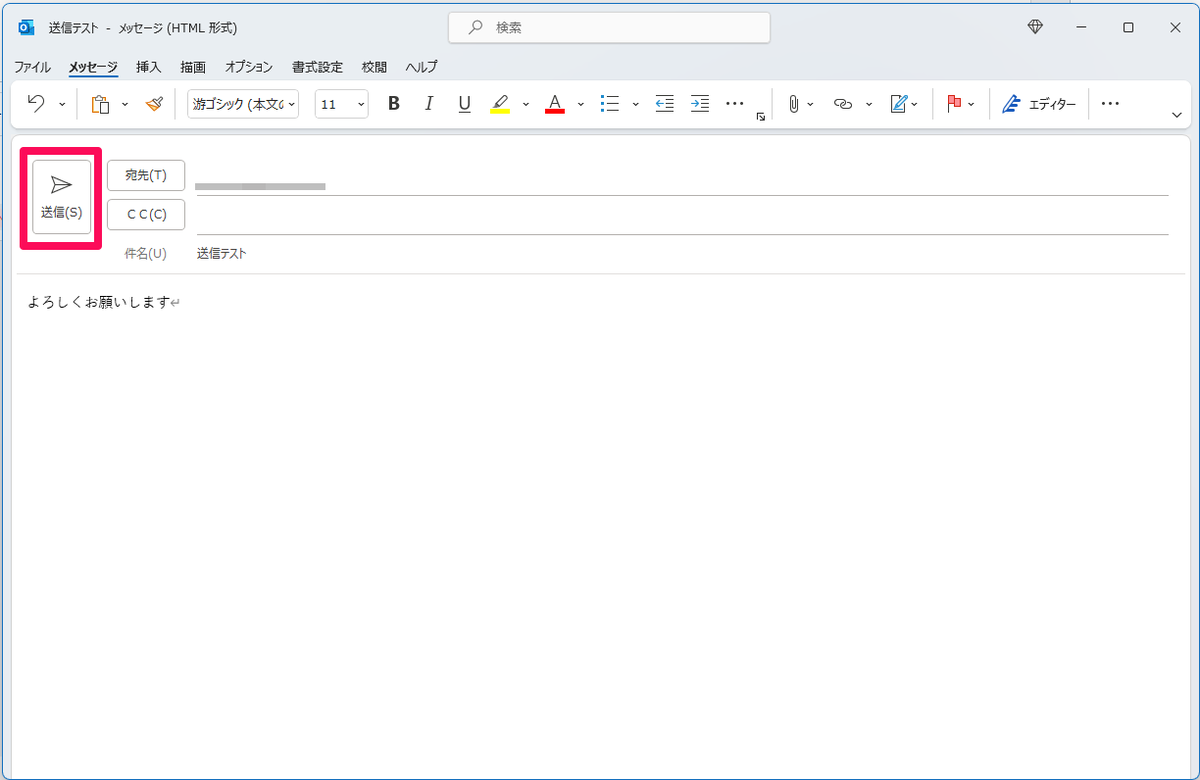Open the font name combo box
Image resolution: width=1200 pixels, height=780 pixels.
(x=243, y=104)
